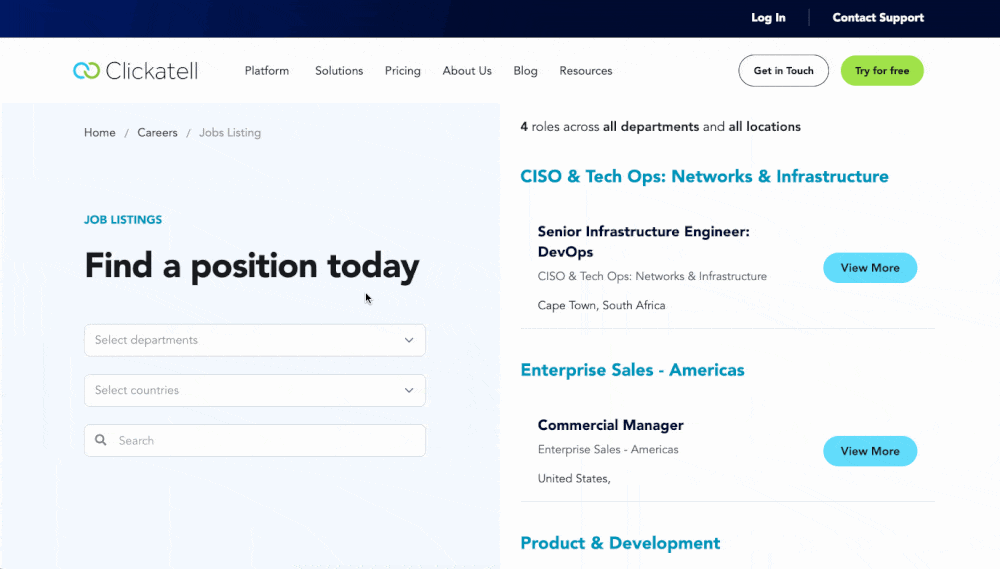Viewport: 1000px width, 569px height.
Task: Click the Select countries chevron arrow
Action: (x=409, y=390)
